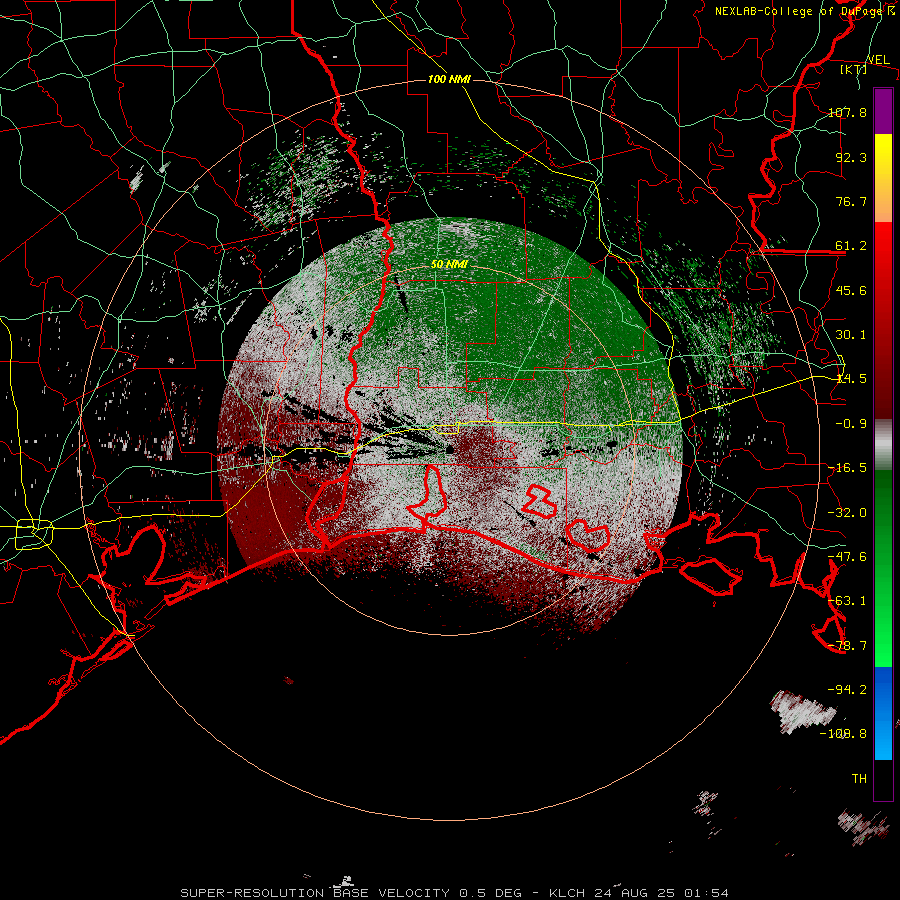Click the -47.6 velocity scale value
Viewport: 900px width, 900px height.
[x=847, y=557]
